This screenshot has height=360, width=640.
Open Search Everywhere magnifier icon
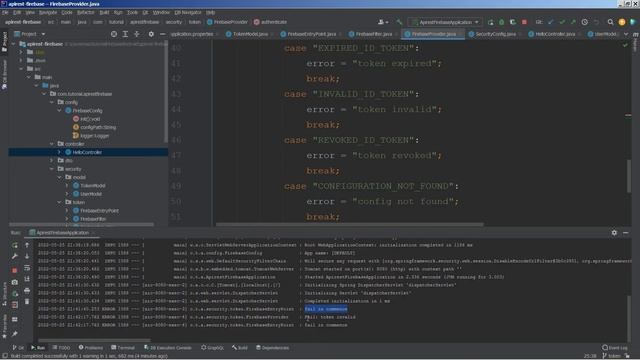(610, 22)
